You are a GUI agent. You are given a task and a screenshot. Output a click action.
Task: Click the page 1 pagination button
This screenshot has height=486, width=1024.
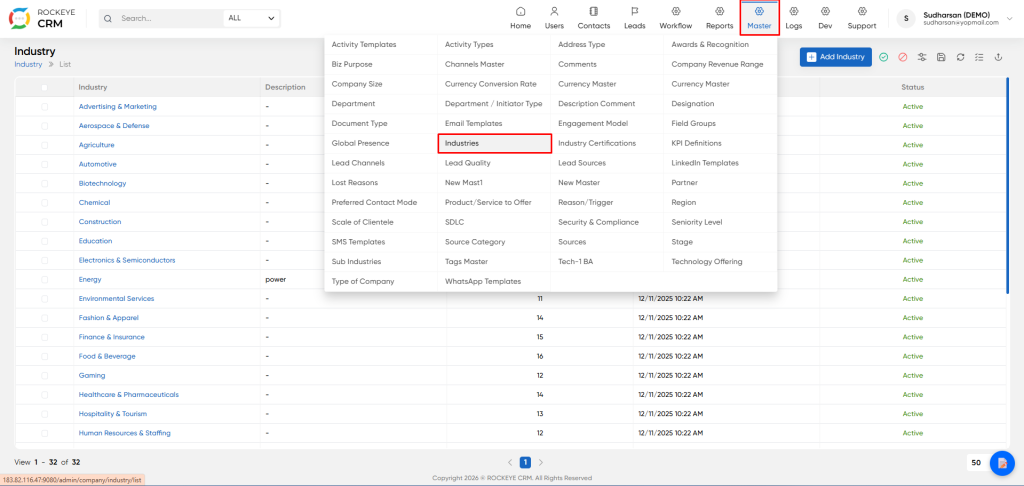click(525, 462)
